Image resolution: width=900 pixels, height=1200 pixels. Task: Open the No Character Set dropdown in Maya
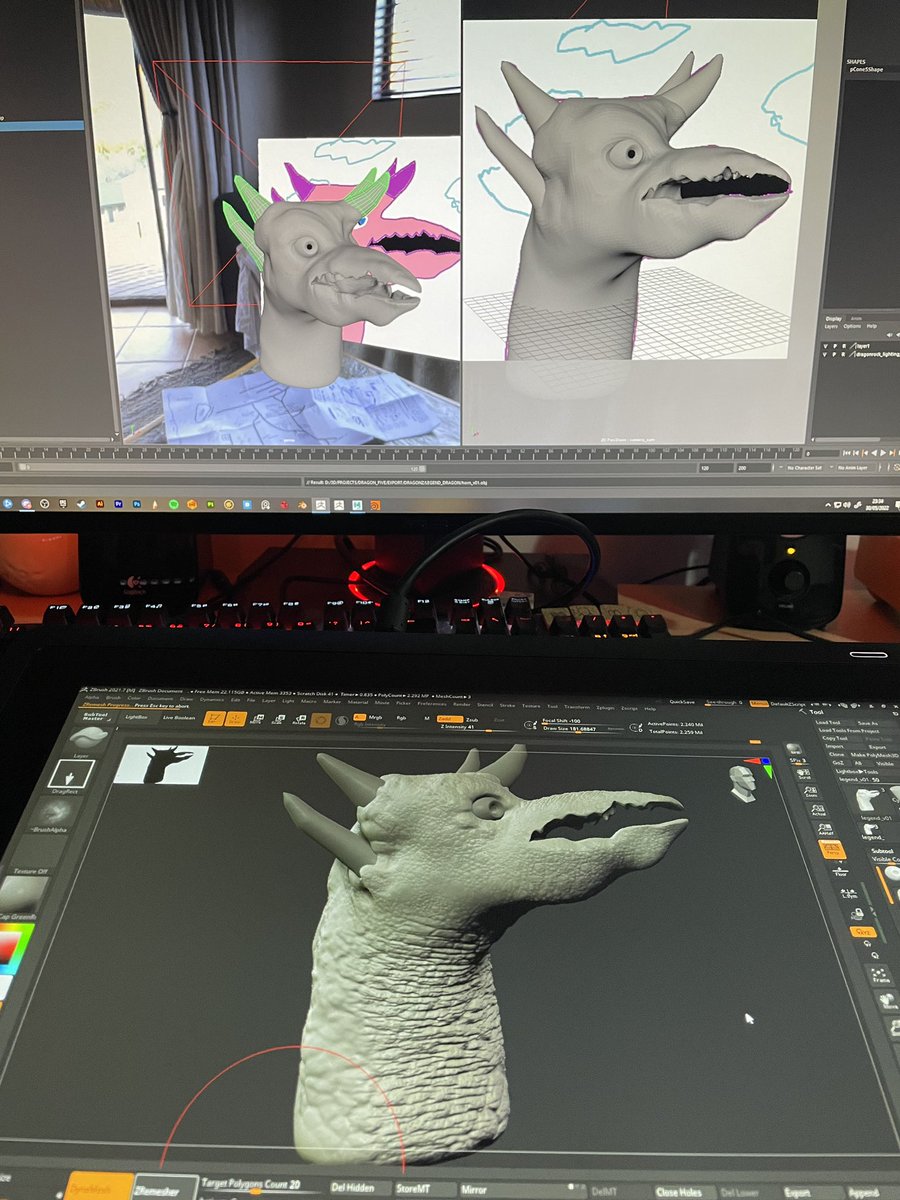pyautogui.click(x=805, y=467)
